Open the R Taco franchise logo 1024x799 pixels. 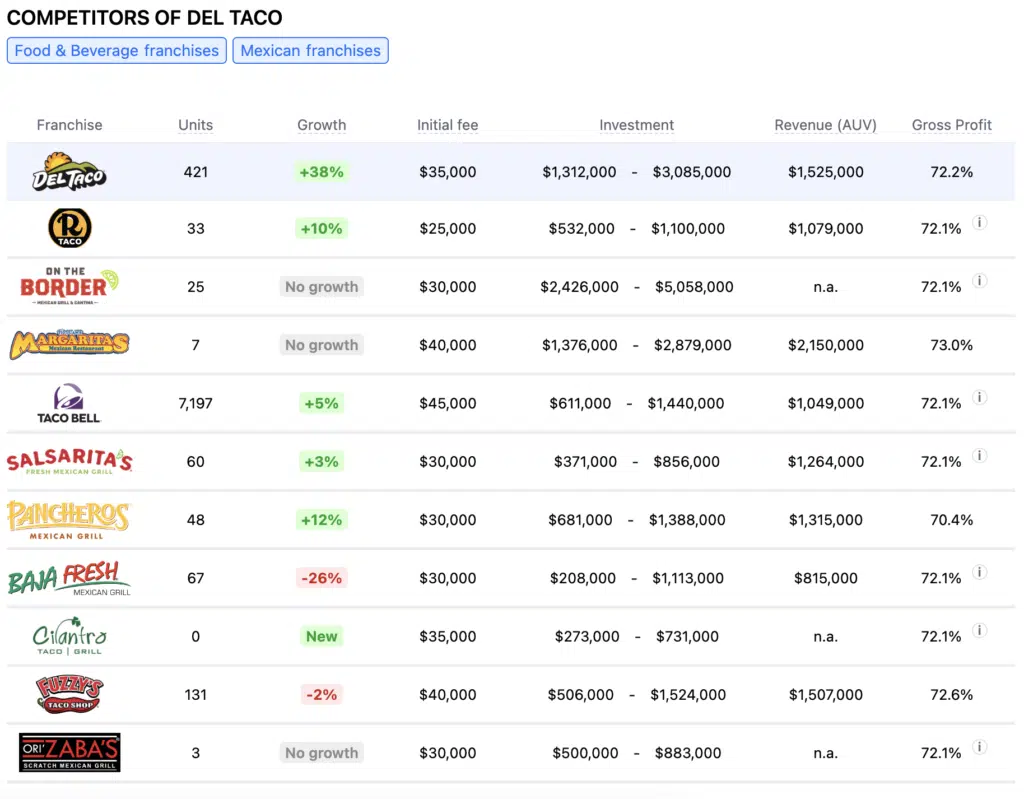coord(69,229)
